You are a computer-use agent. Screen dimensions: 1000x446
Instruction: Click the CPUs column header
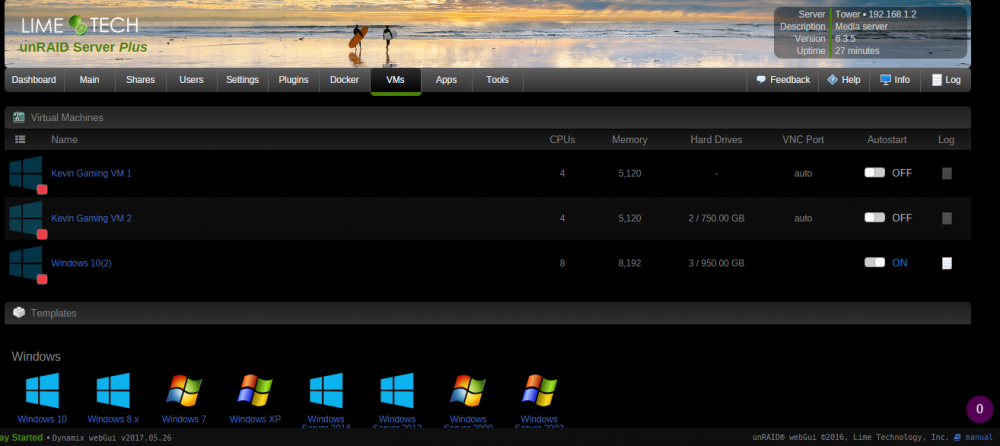point(562,139)
